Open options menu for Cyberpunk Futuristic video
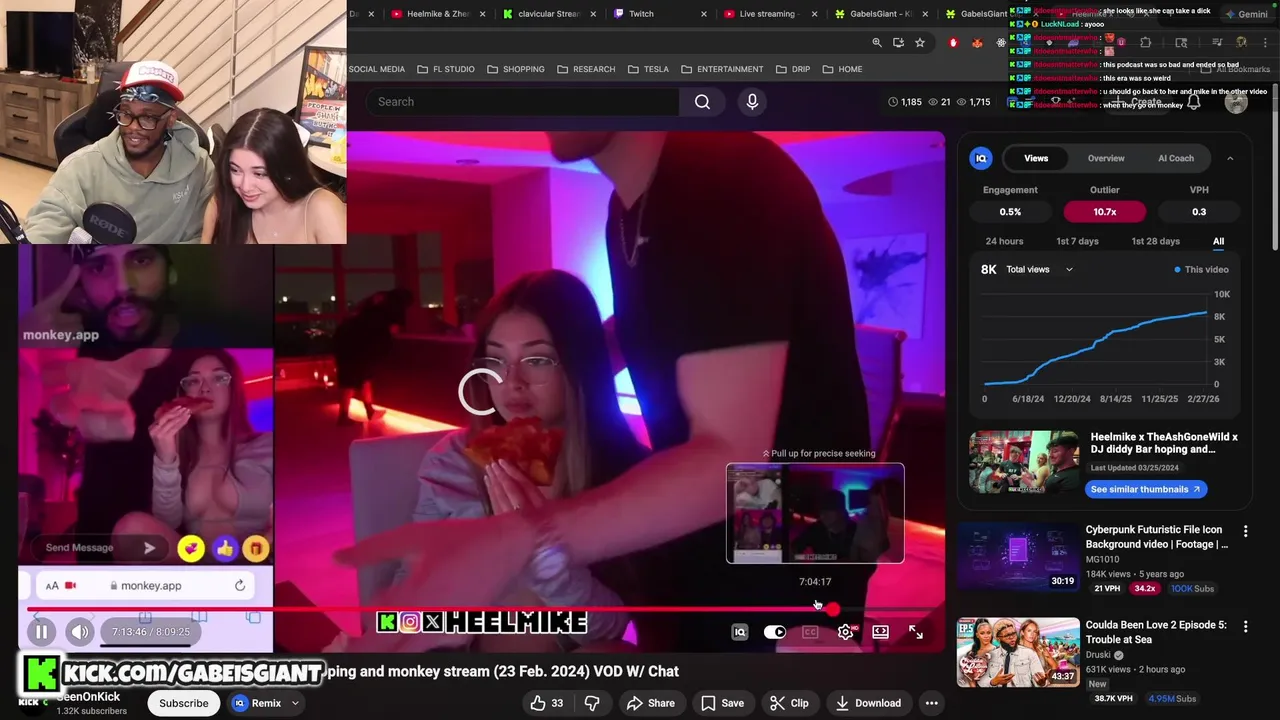 coord(1245,531)
